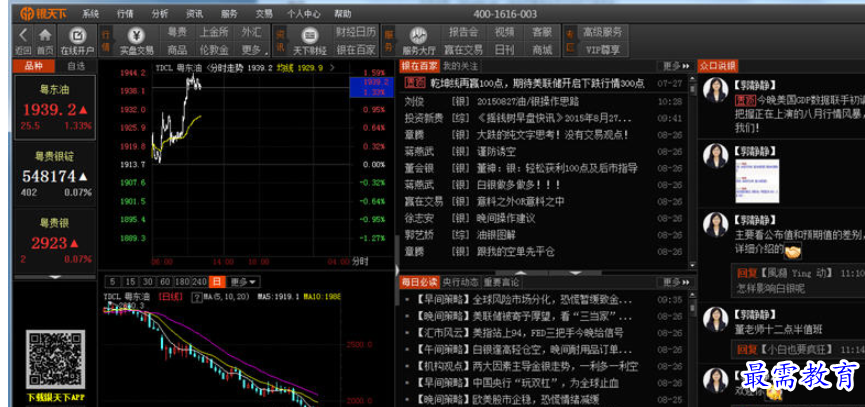The height and width of the screenshot is (407, 865).
Task: Set chart period to 60 minutes
Action: pos(165,282)
